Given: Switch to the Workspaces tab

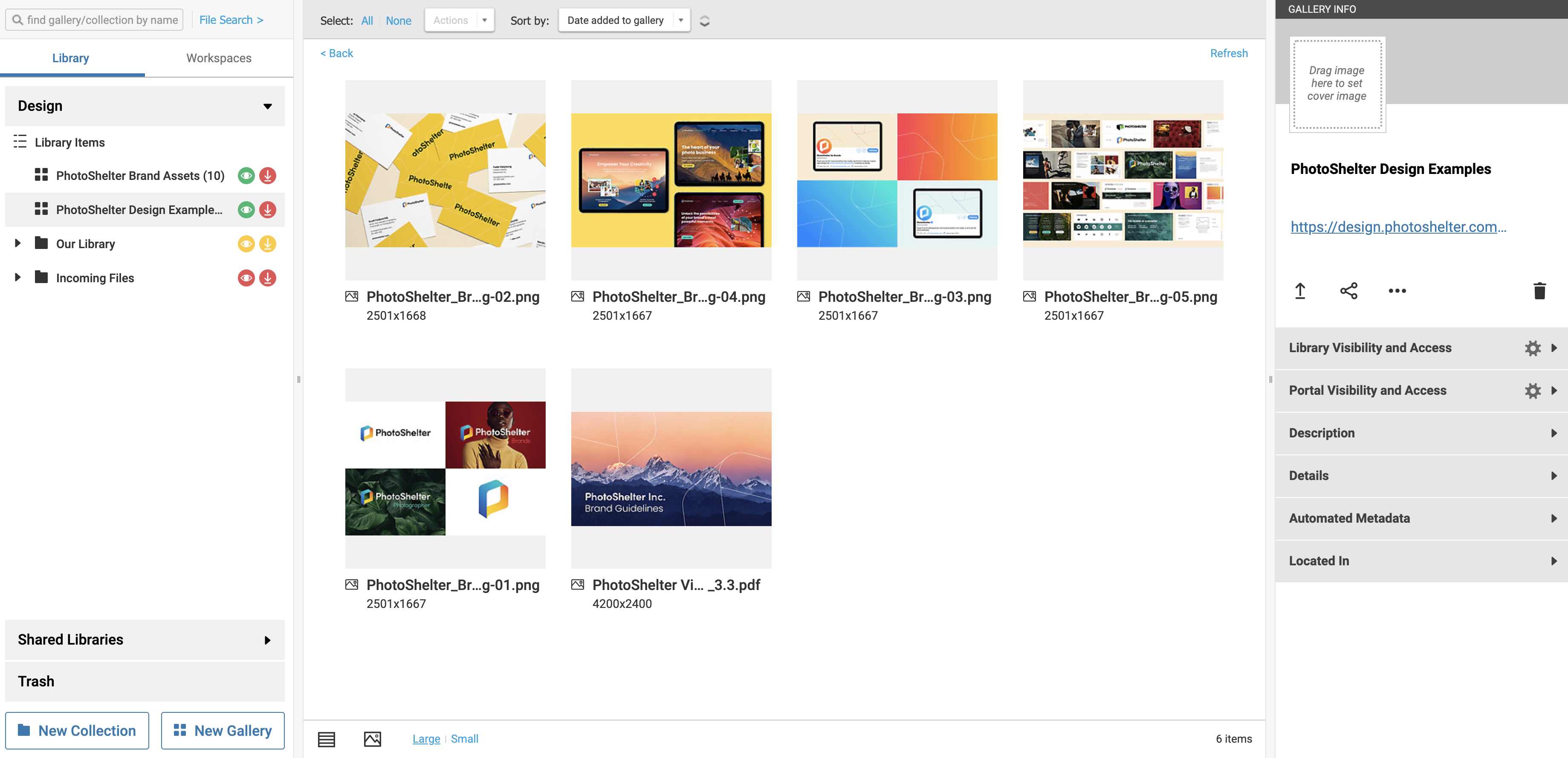Looking at the screenshot, I should 218,58.
